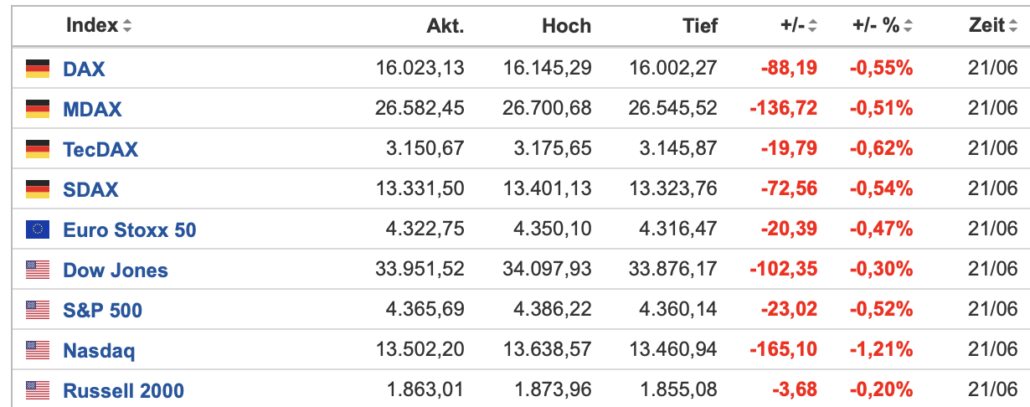Click the US flag beside S&P 500
The height and width of the screenshot is (407, 1030).
click(x=37, y=310)
